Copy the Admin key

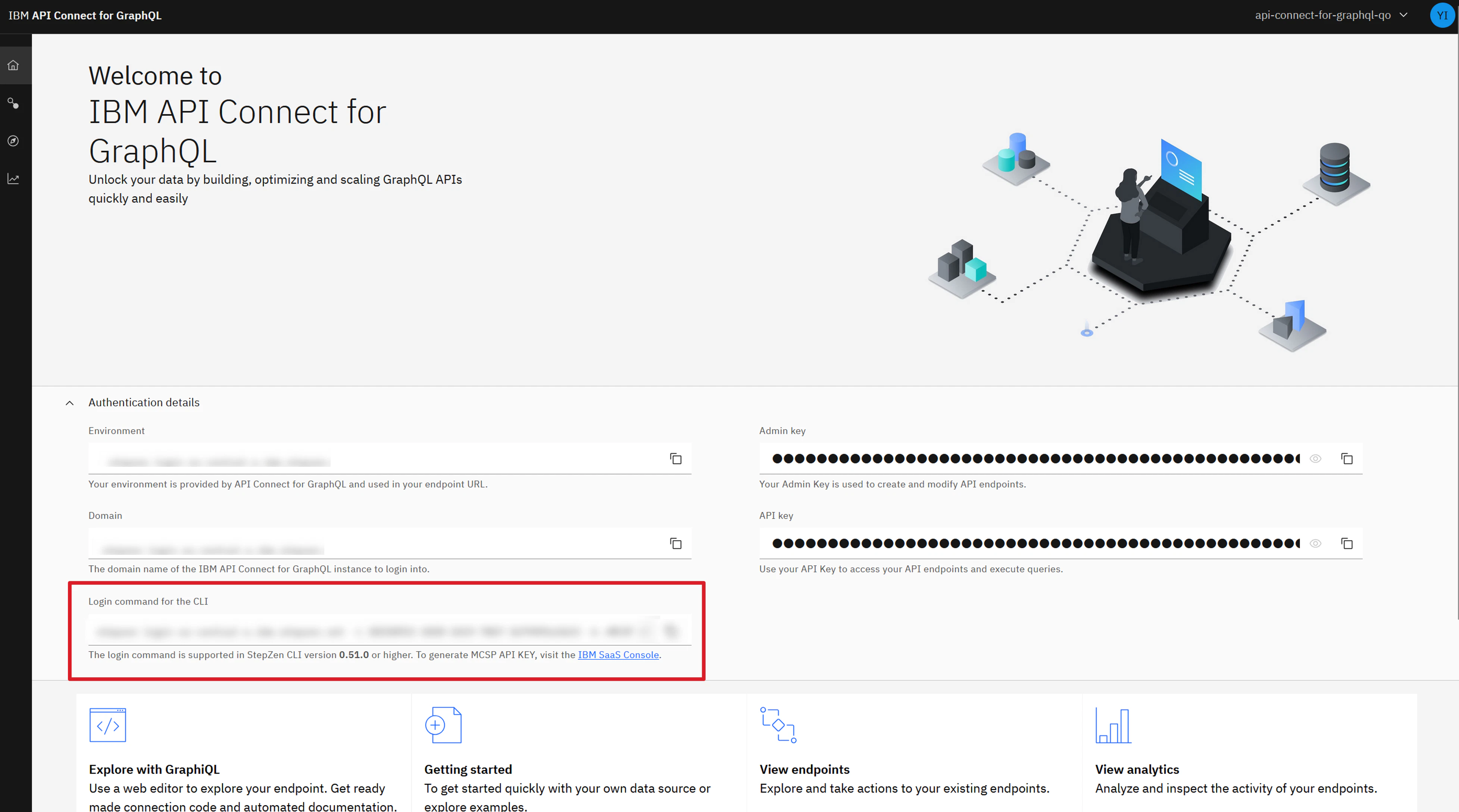click(x=1347, y=459)
